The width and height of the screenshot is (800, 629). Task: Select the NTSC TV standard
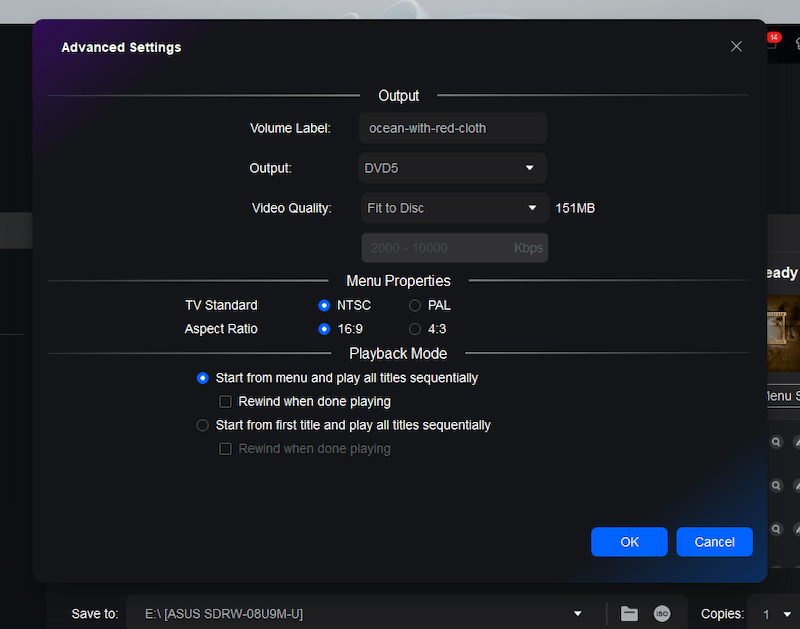[324, 305]
